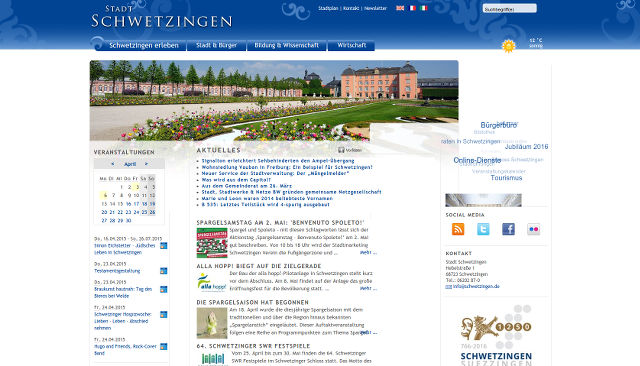Open the Twitter social media icon

483,229
